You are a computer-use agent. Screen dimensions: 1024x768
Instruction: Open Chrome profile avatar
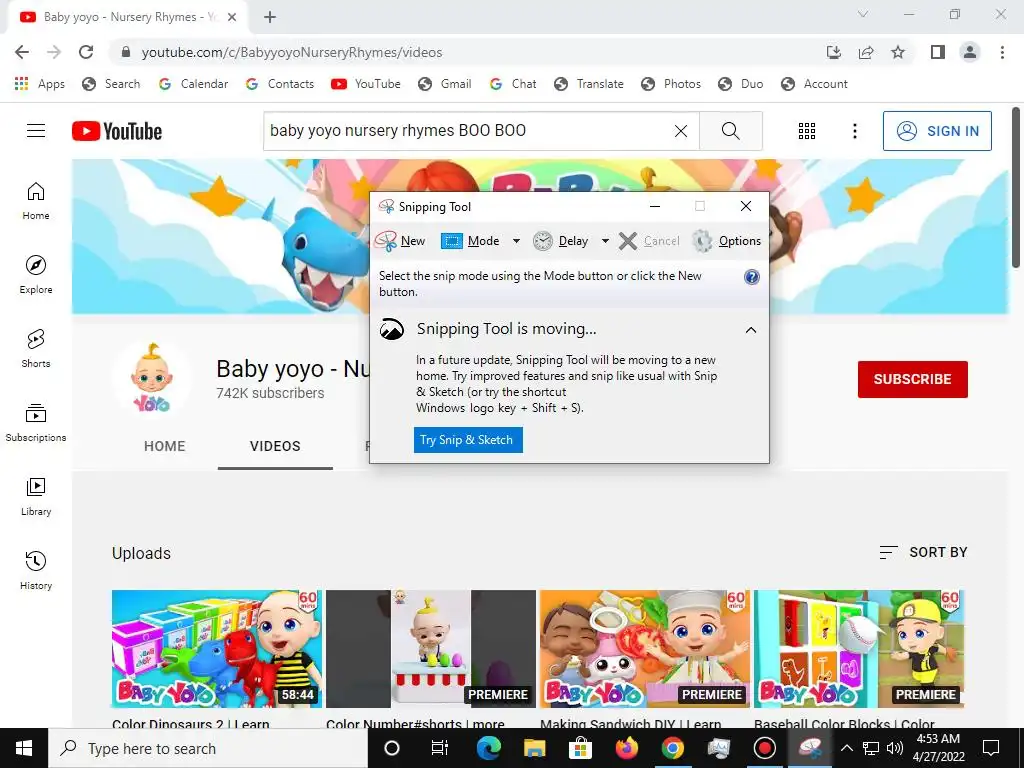(970, 52)
